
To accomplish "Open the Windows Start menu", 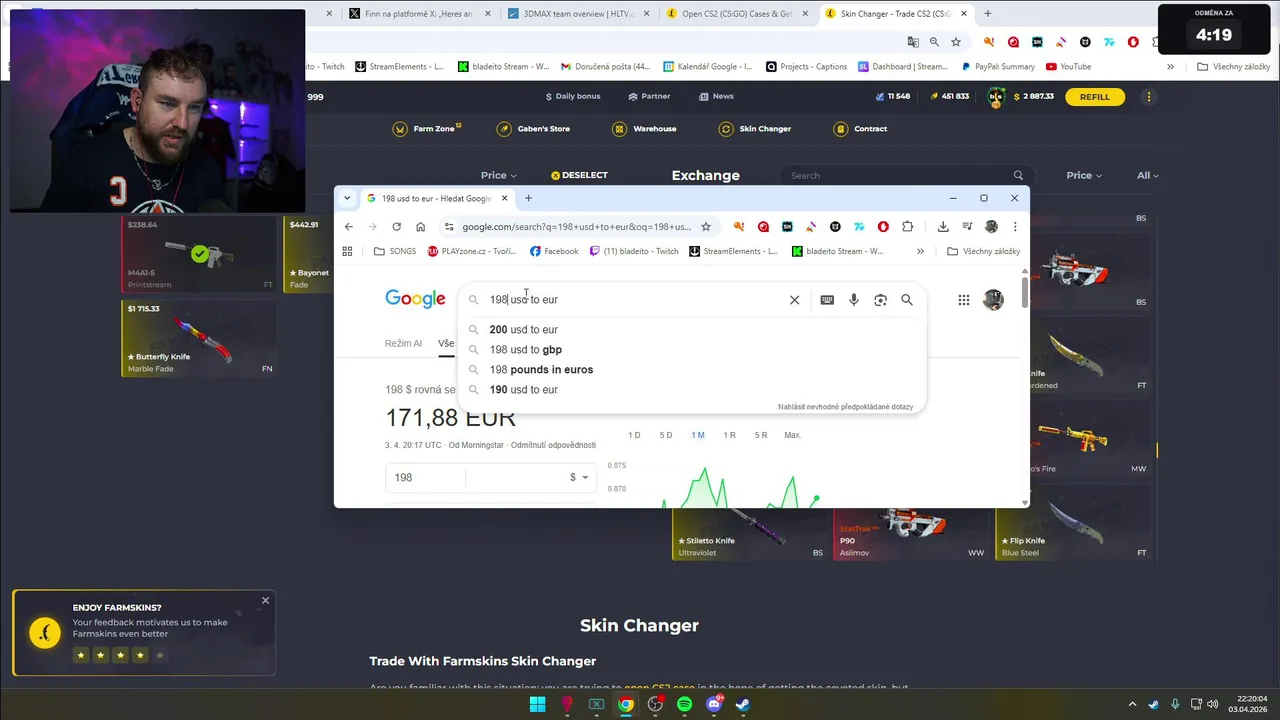I will click(x=537, y=704).
